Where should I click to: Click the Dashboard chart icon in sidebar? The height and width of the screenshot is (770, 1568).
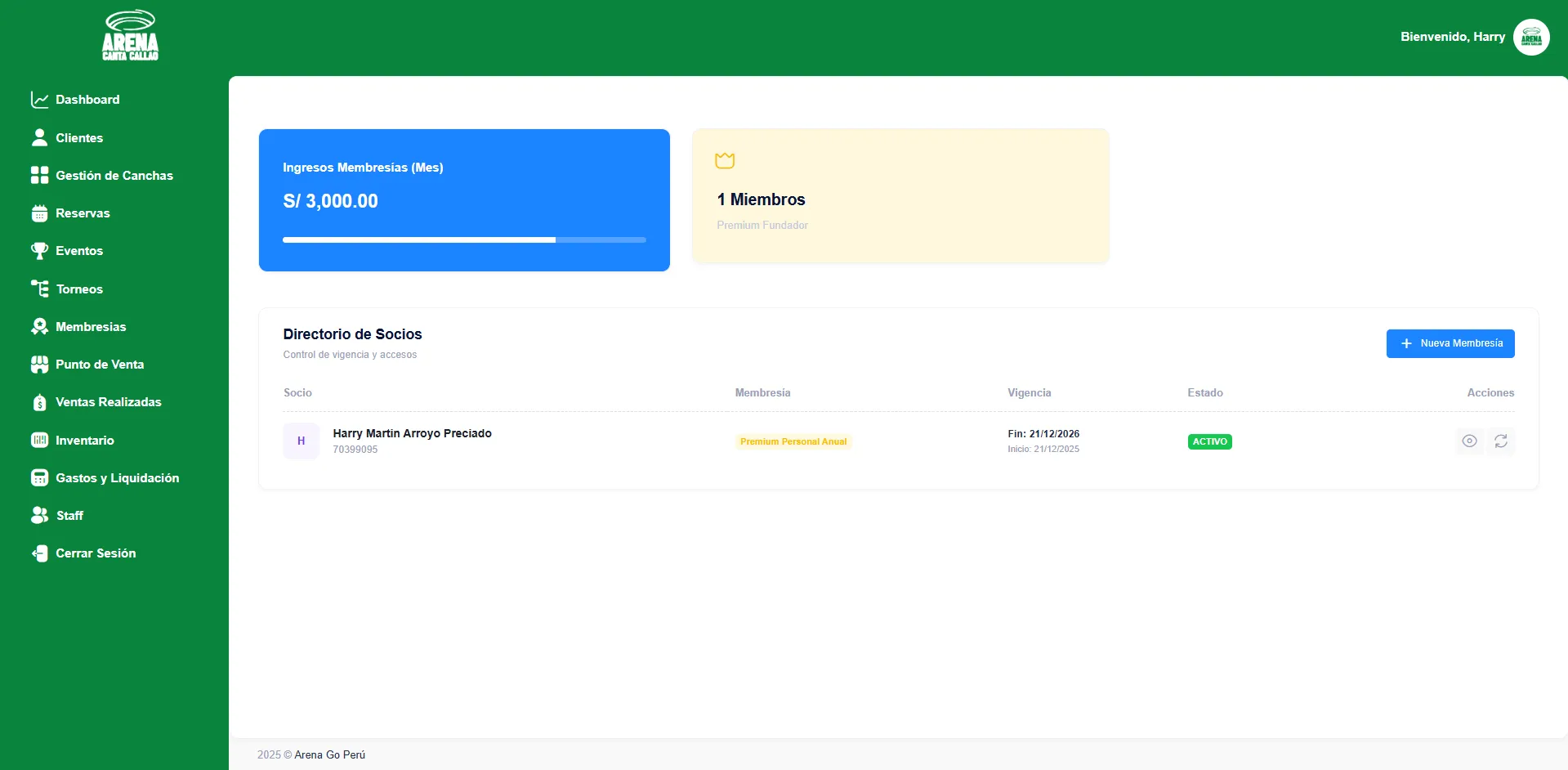39,100
